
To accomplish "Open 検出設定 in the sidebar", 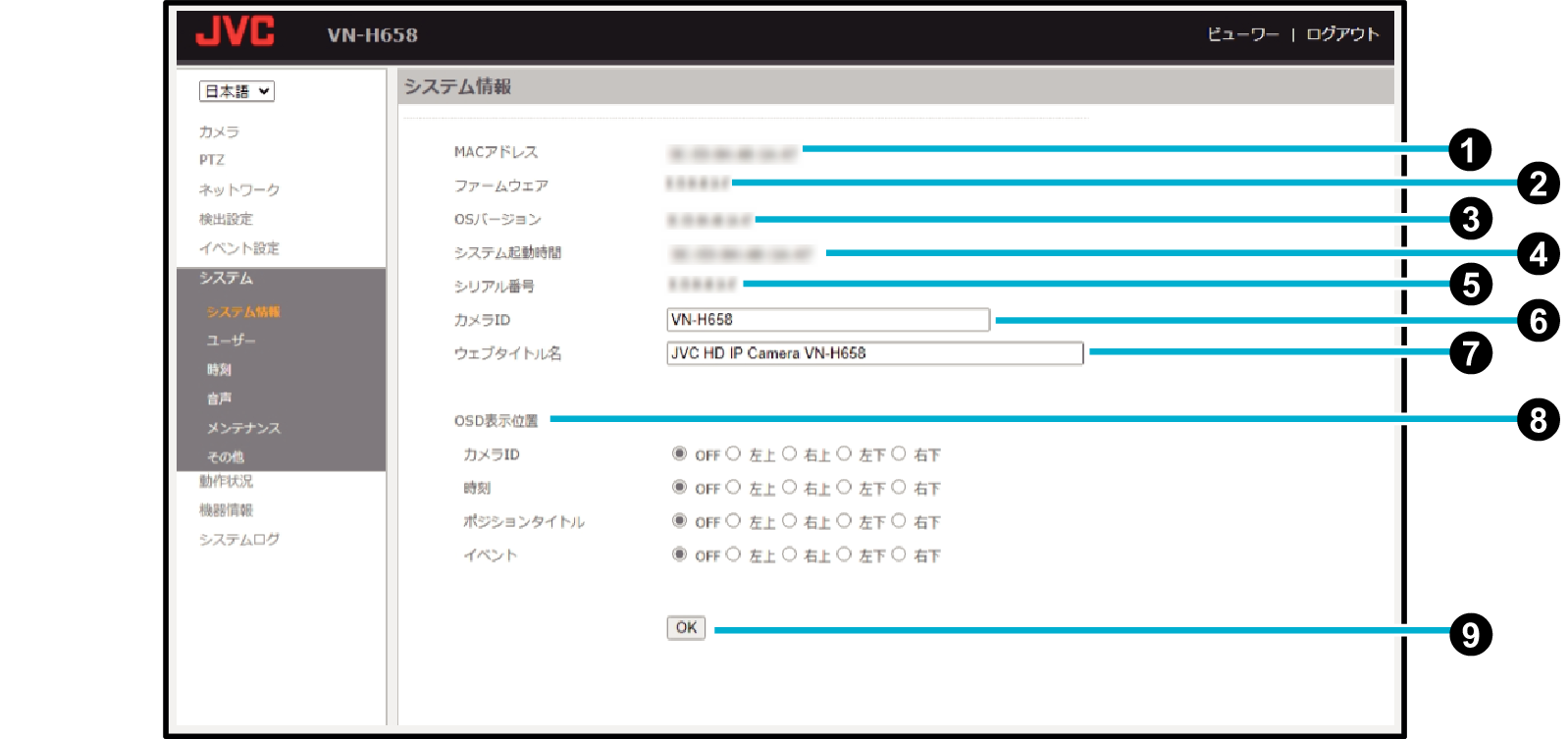I will click(x=226, y=219).
